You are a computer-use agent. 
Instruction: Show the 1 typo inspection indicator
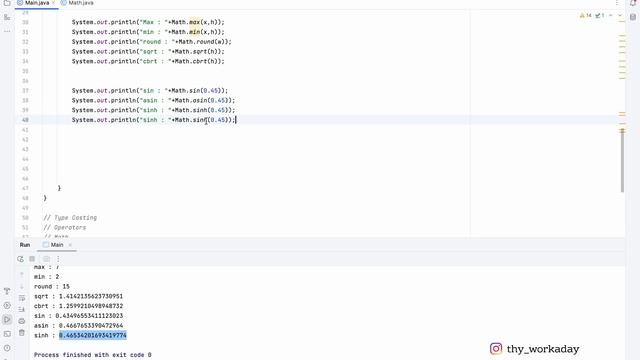(x=600, y=16)
